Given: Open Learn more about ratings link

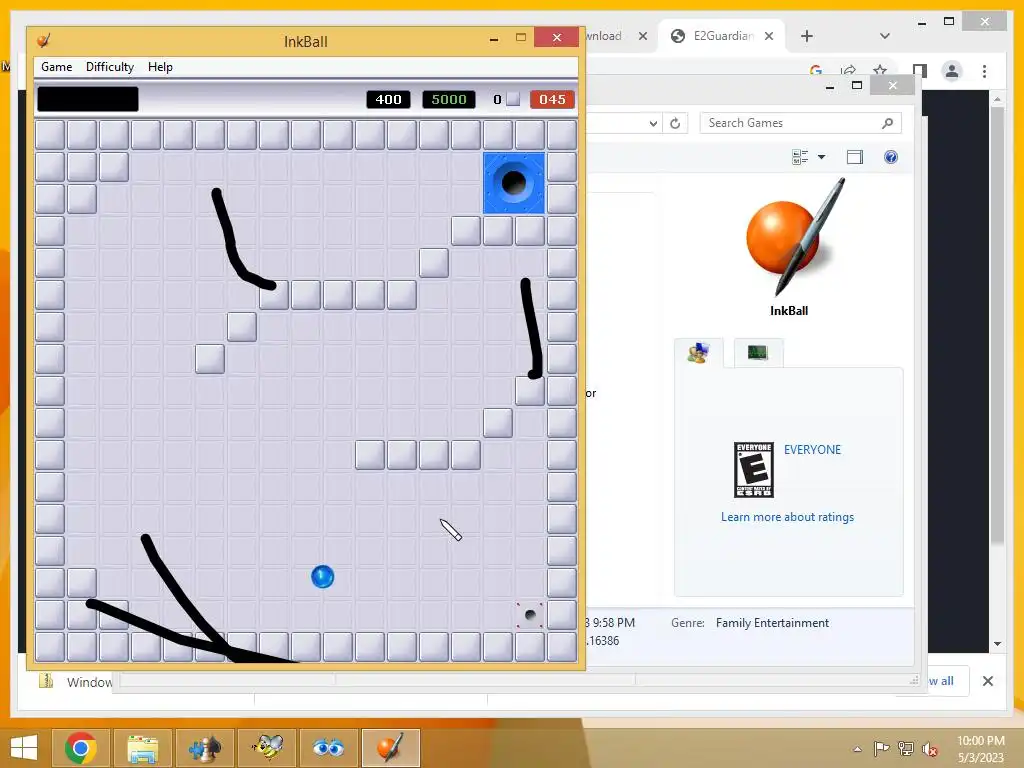Looking at the screenshot, I should pos(787,517).
